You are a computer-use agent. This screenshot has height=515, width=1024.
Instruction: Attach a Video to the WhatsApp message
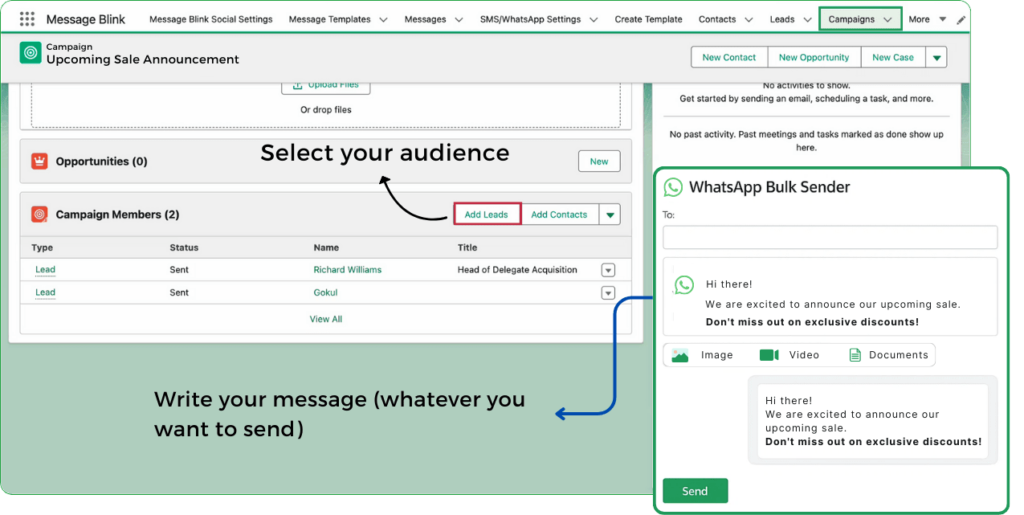pos(790,355)
